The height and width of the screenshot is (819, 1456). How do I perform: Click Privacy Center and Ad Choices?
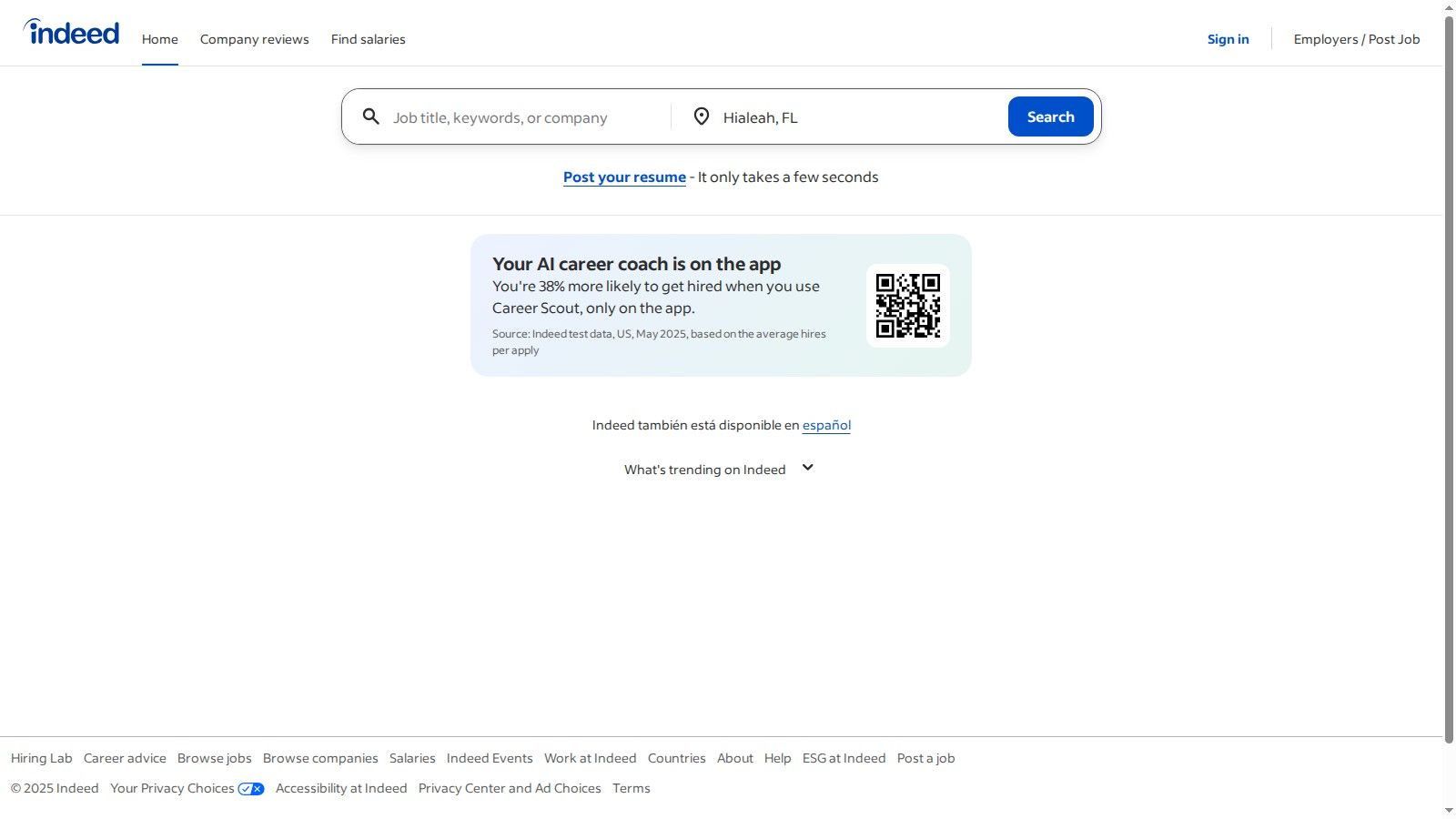(510, 788)
